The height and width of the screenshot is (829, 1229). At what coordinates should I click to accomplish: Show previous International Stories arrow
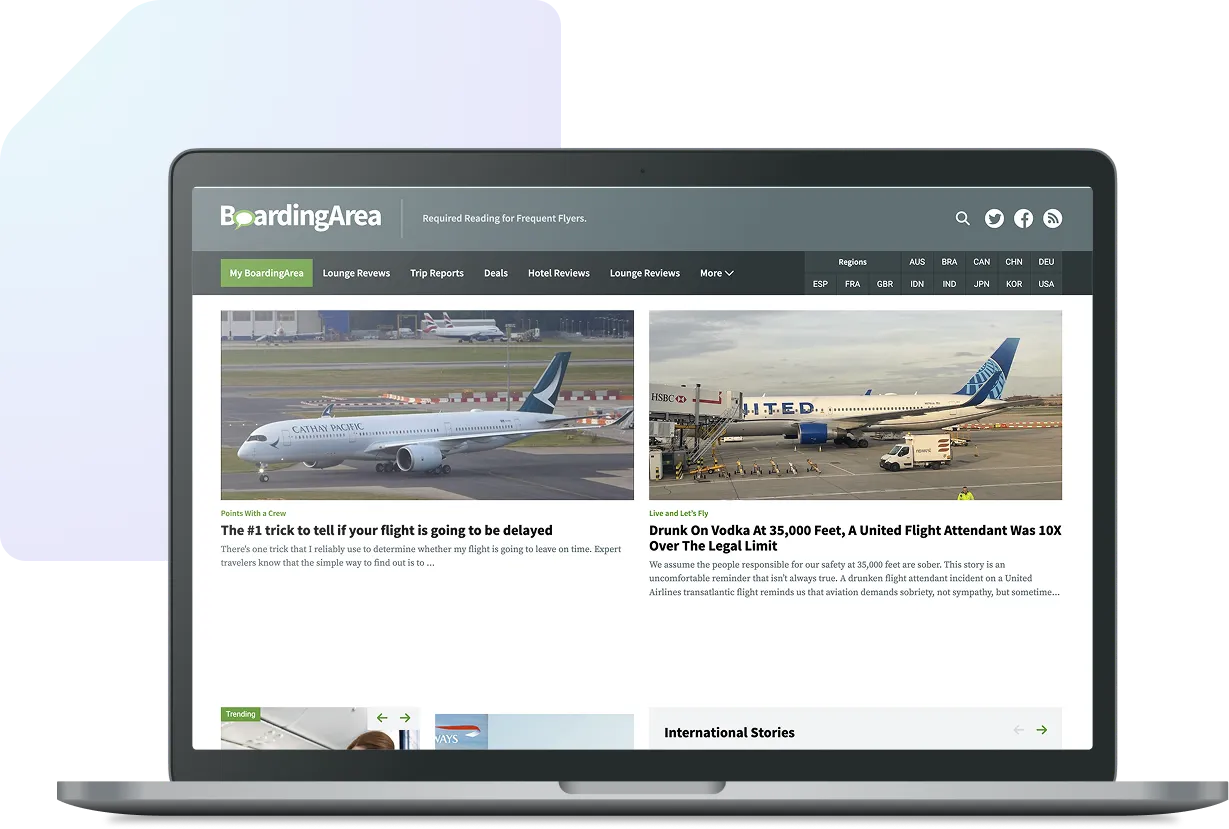1019,730
